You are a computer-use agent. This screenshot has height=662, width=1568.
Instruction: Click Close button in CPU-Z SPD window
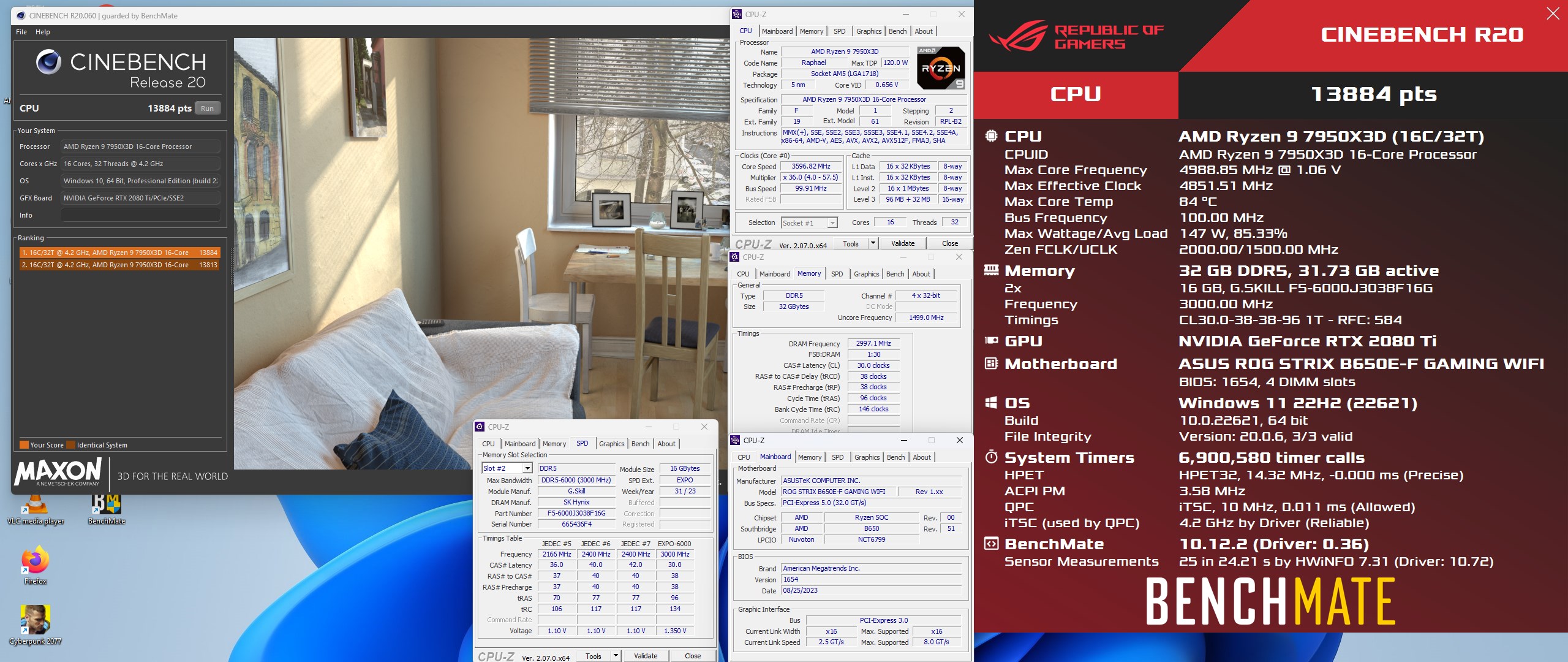pyautogui.click(x=692, y=656)
